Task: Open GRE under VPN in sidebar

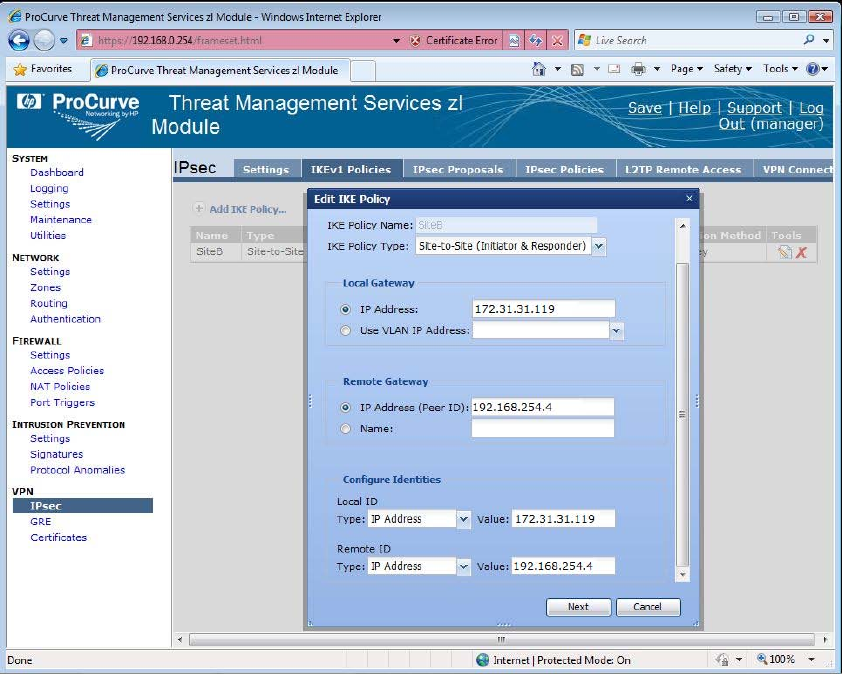Action: pyautogui.click(x=41, y=521)
